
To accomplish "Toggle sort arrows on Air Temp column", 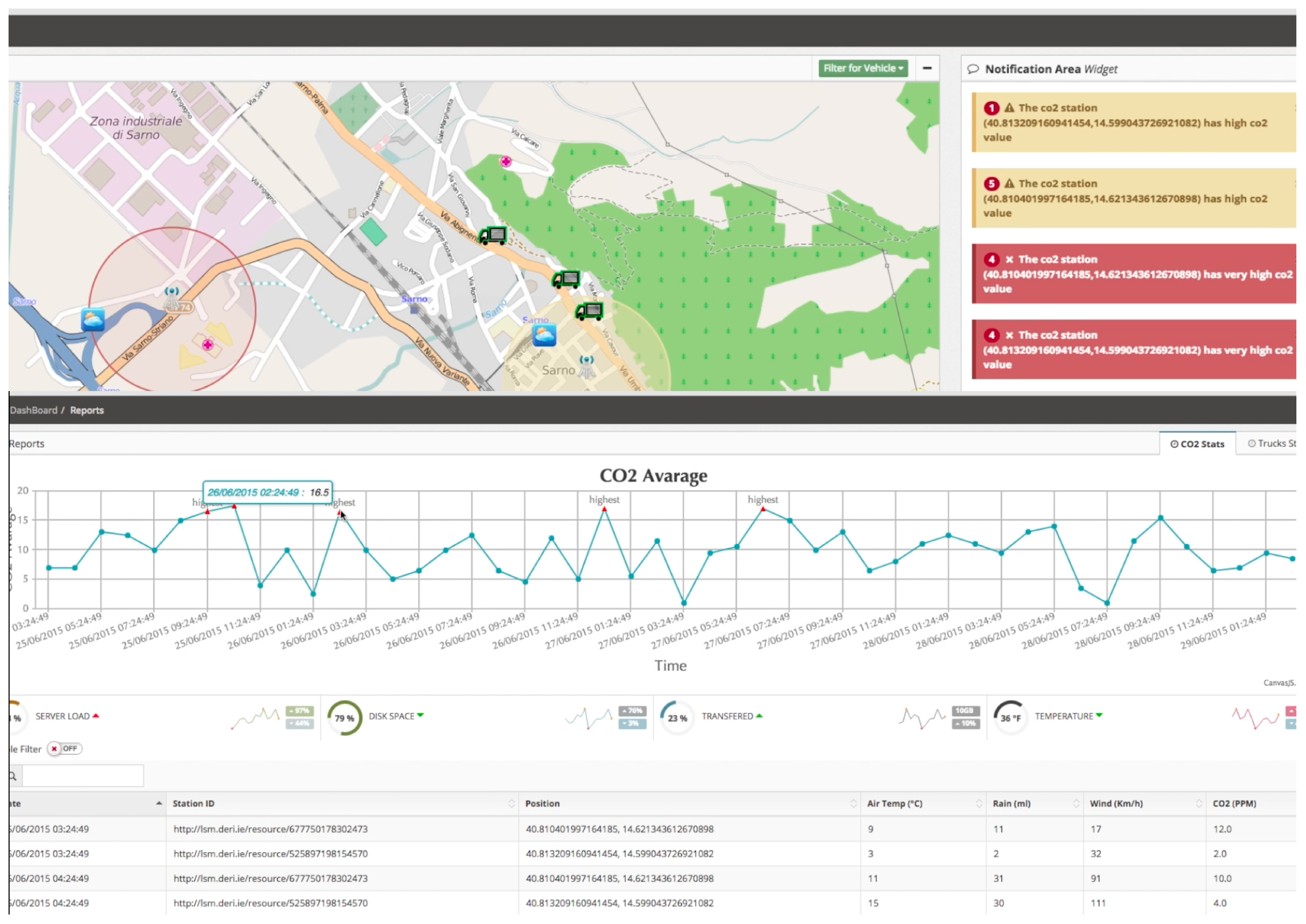I will coord(979,804).
